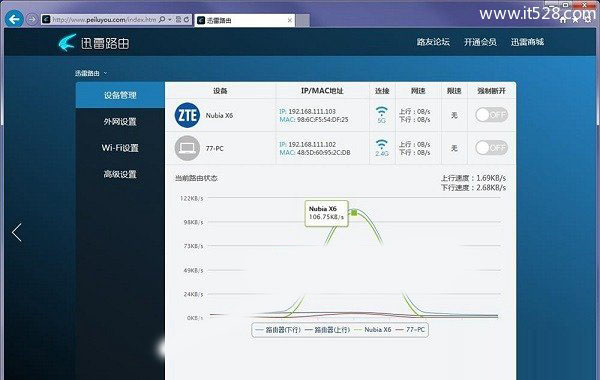Click the 上行速度：1.69KB/s readout
Viewport: 600px width, 380px height.
coord(473,178)
